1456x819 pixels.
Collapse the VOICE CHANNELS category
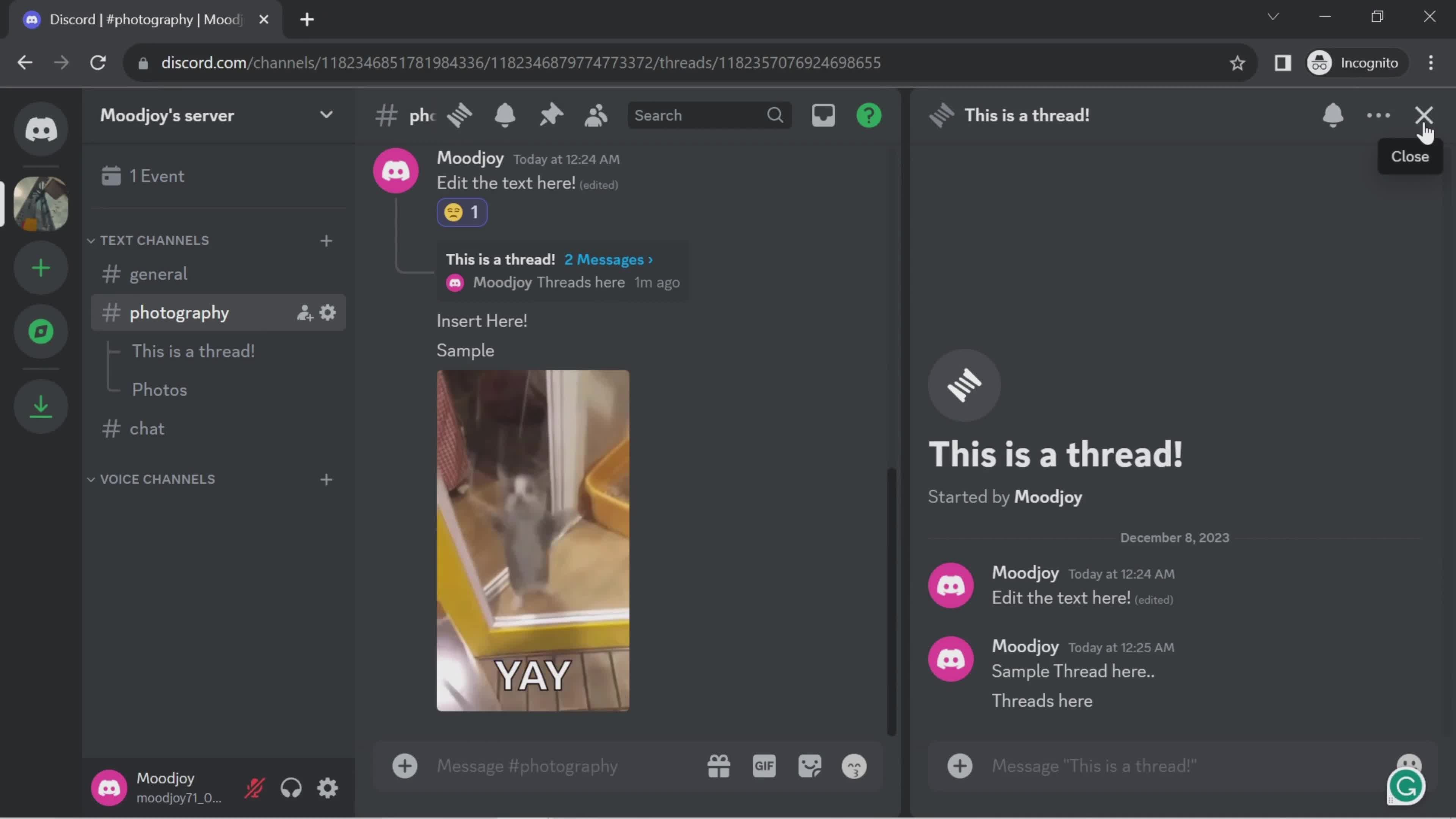pos(152,480)
